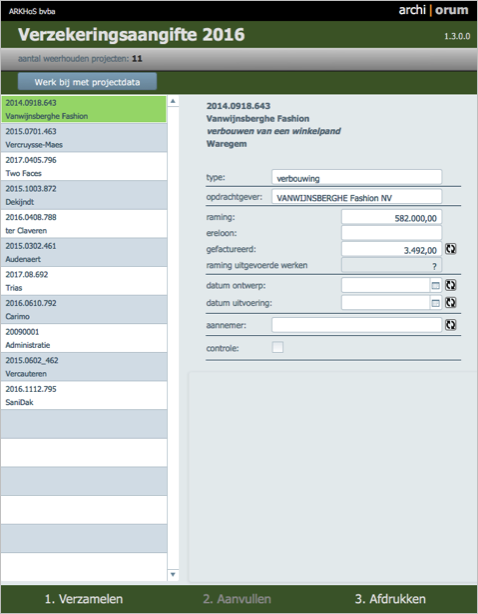
Task: Click description verbouwen van een winkelpand
Action: 274,131
